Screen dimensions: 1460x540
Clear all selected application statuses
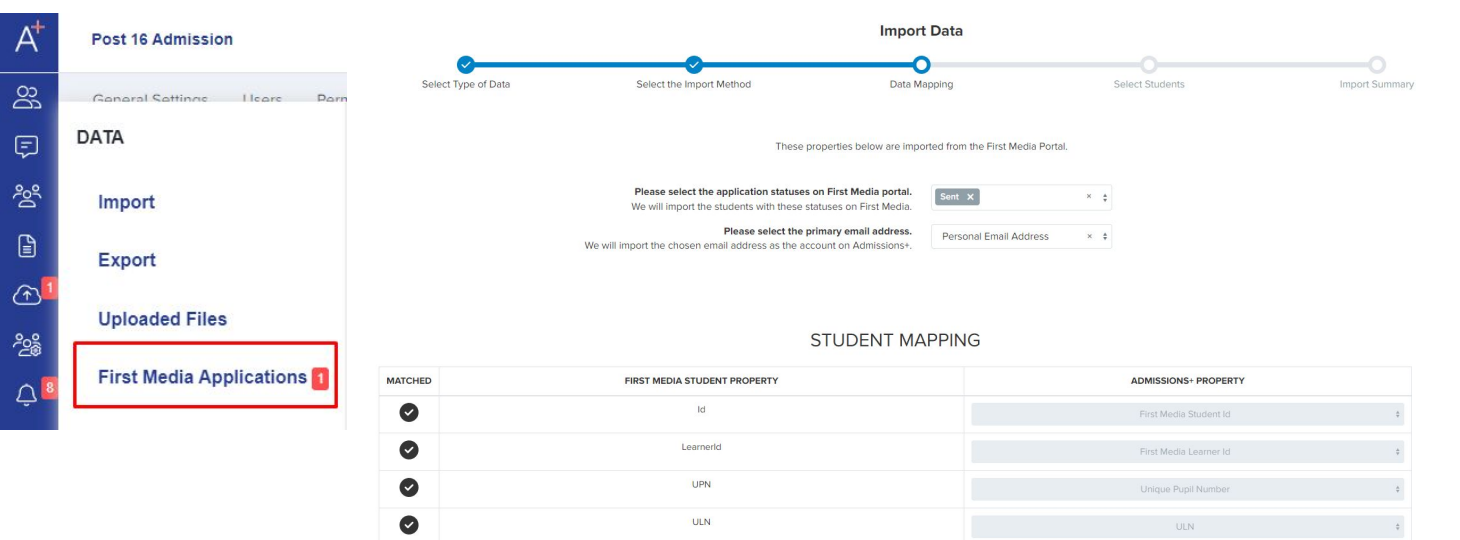click(1089, 197)
